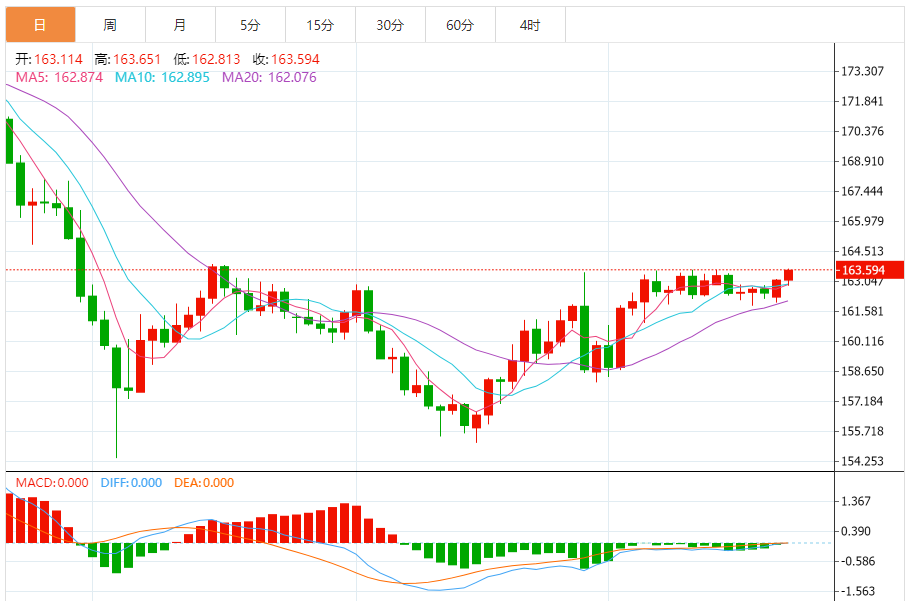Click the 1.367 MACD axis label
Viewport: 910px width, 601px height.
pyautogui.click(x=856, y=501)
